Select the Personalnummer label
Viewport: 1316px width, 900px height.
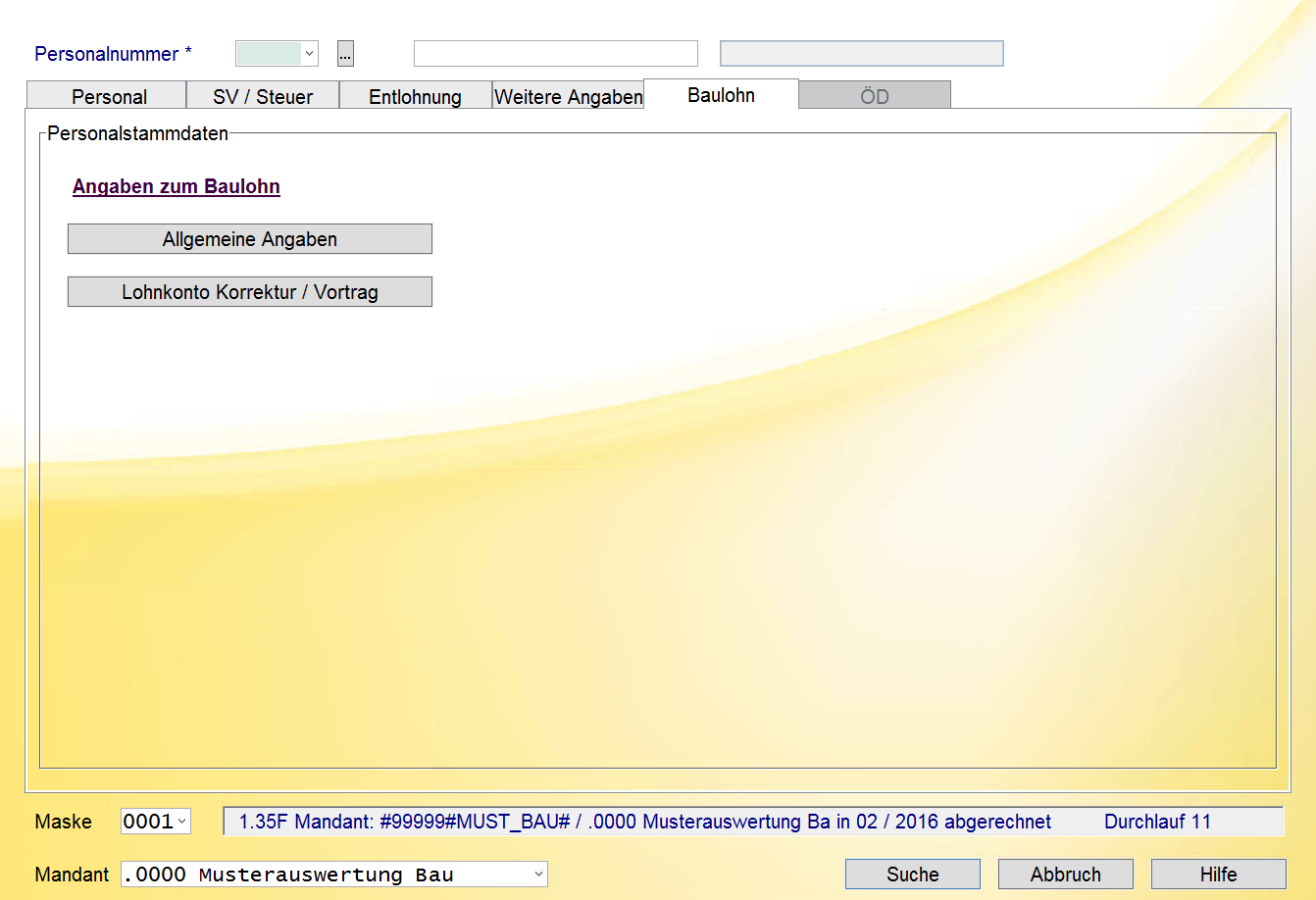click(x=113, y=54)
